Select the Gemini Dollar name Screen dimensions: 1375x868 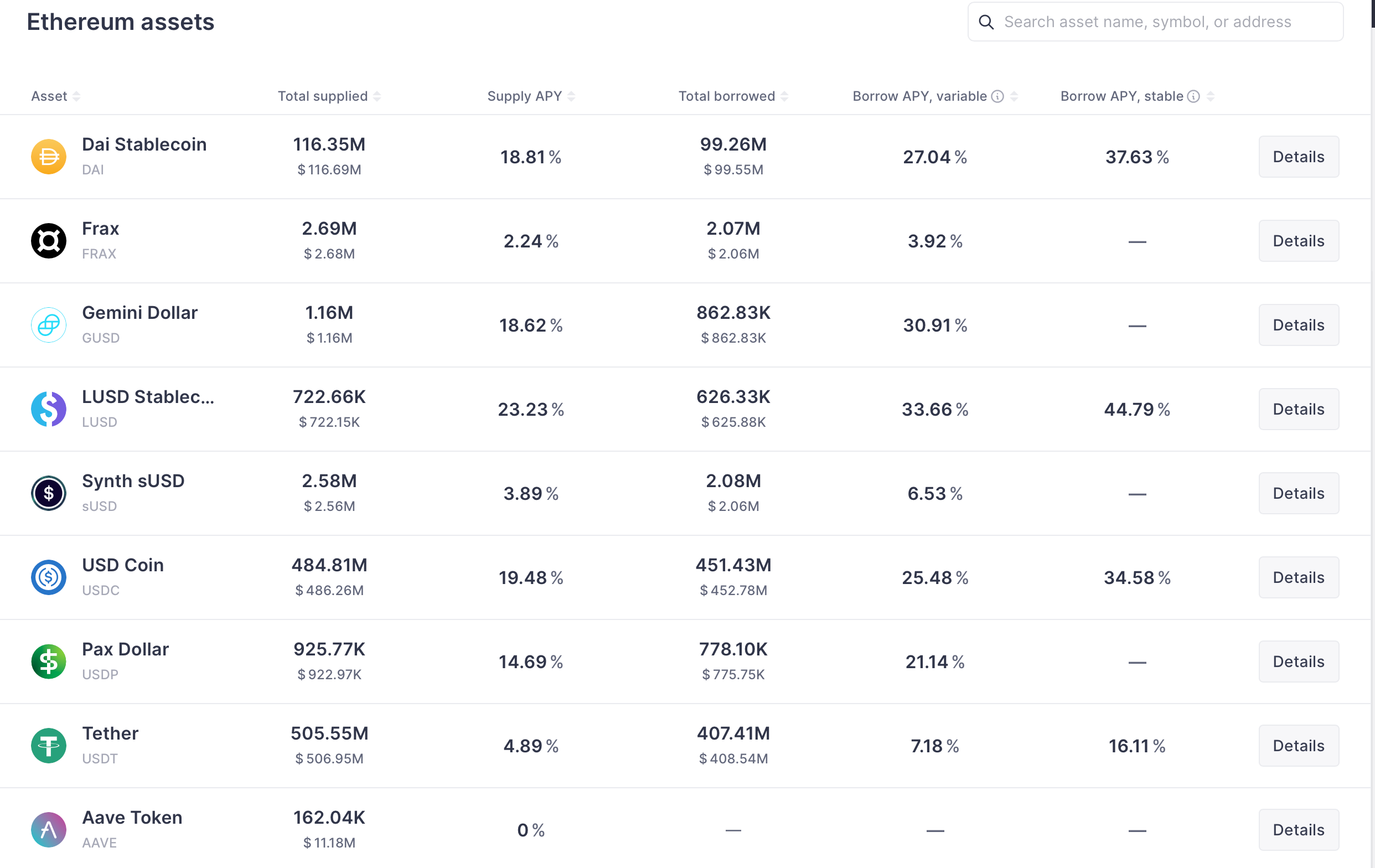(x=140, y=312)
